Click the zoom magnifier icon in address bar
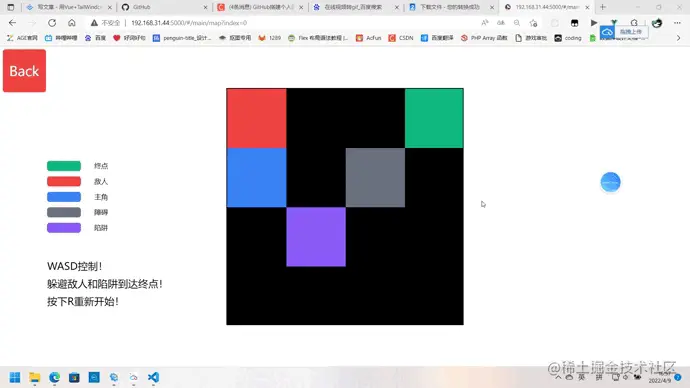The width and height of the screenshot is (690, 388). [517, 23]
